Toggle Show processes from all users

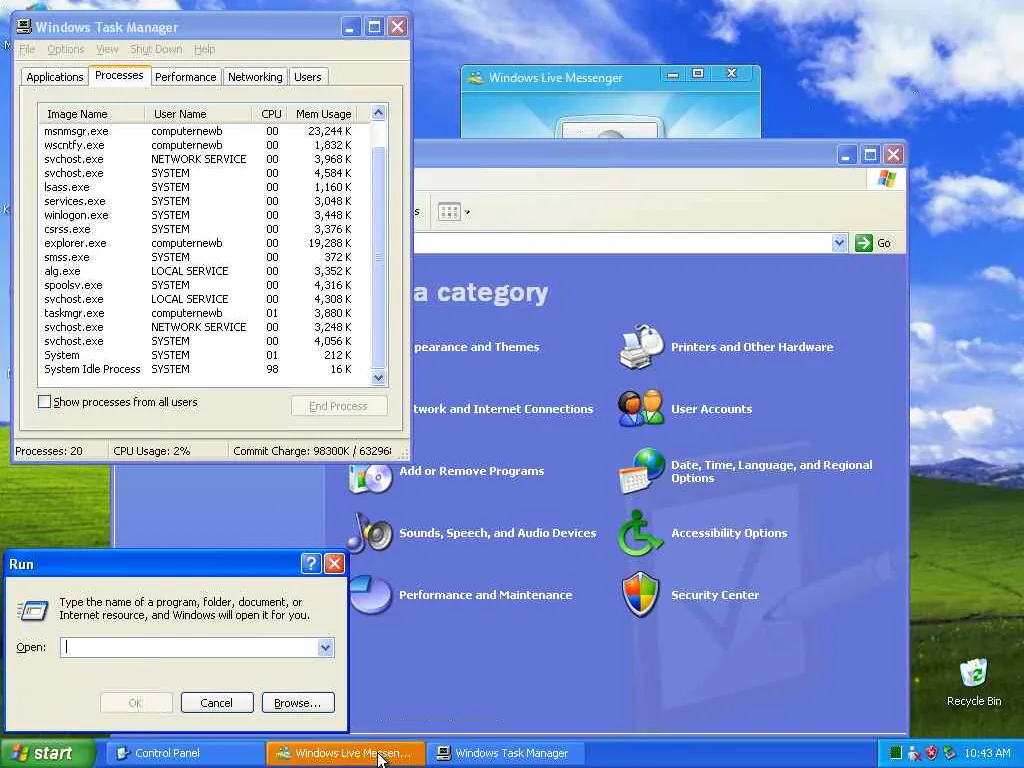[44, 402]
